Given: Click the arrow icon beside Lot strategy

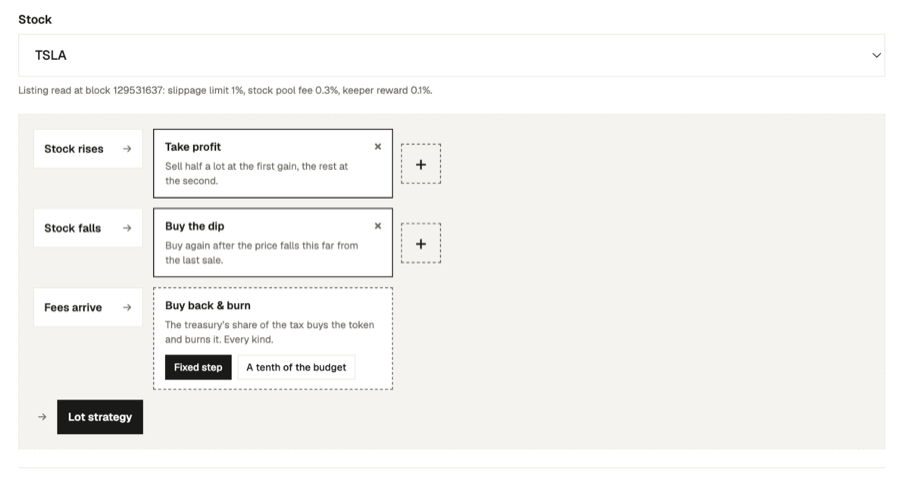Looking at the screenshot, I should coord(42,417).
